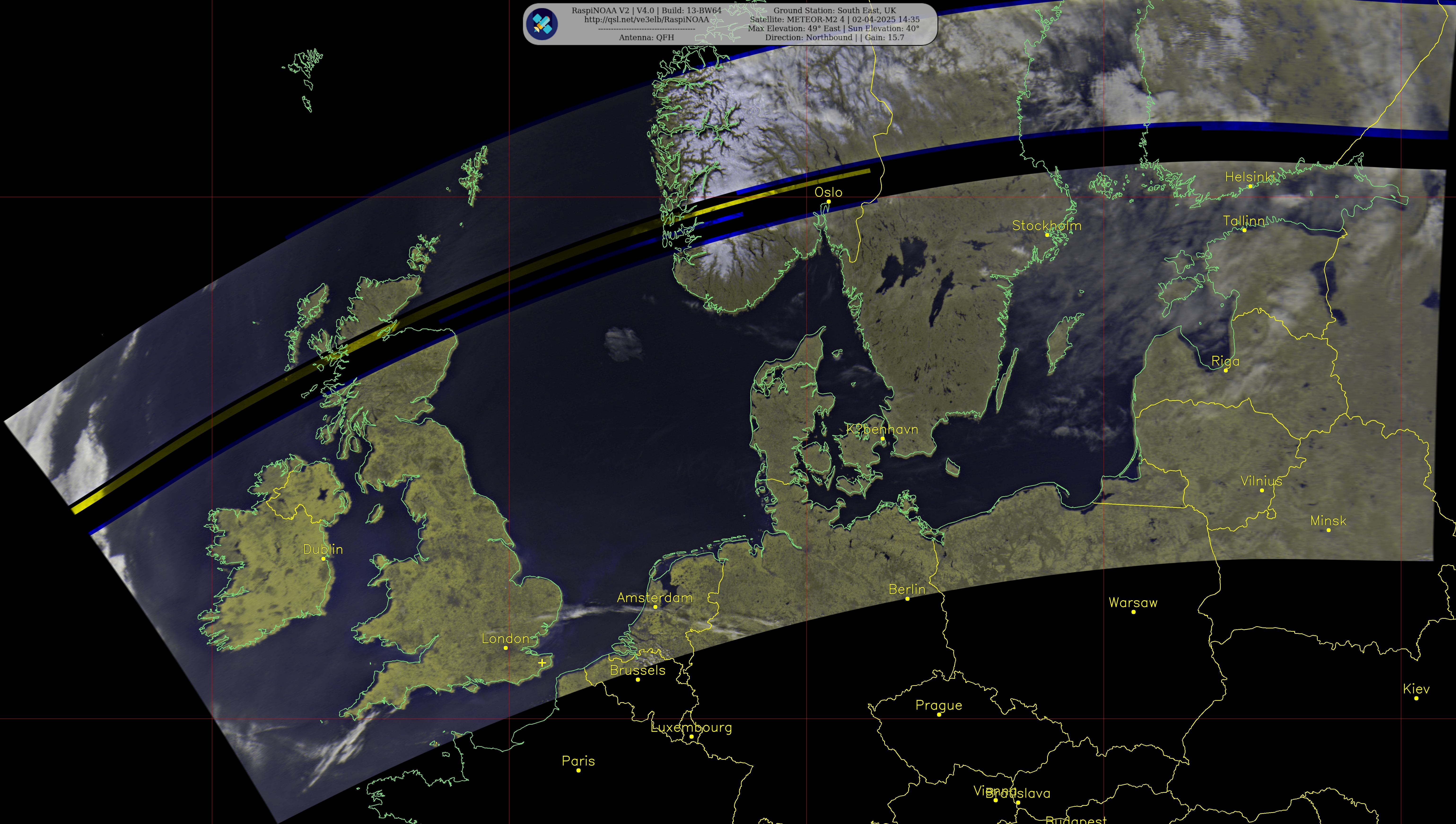Viewport: 1456px width, 824px height.
Task: Select the Dublin city label
Action: pos(323,549)
